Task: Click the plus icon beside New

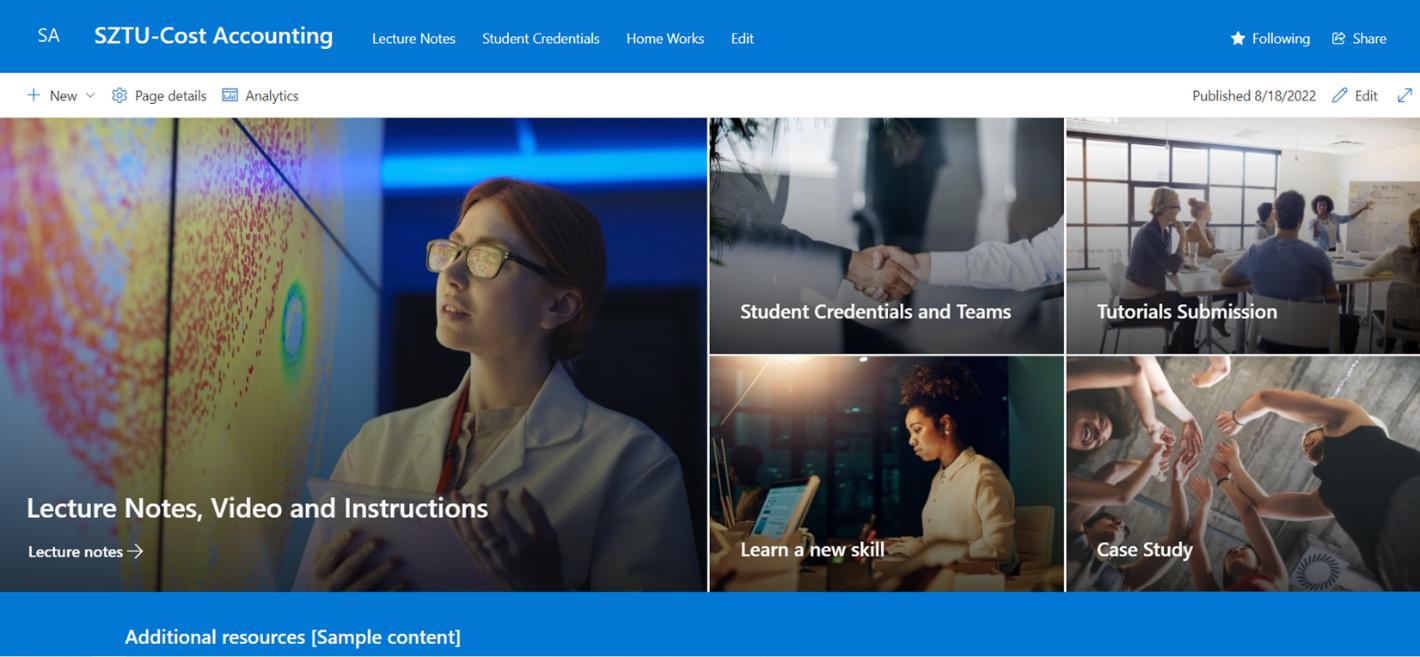Action: point(33,95)
